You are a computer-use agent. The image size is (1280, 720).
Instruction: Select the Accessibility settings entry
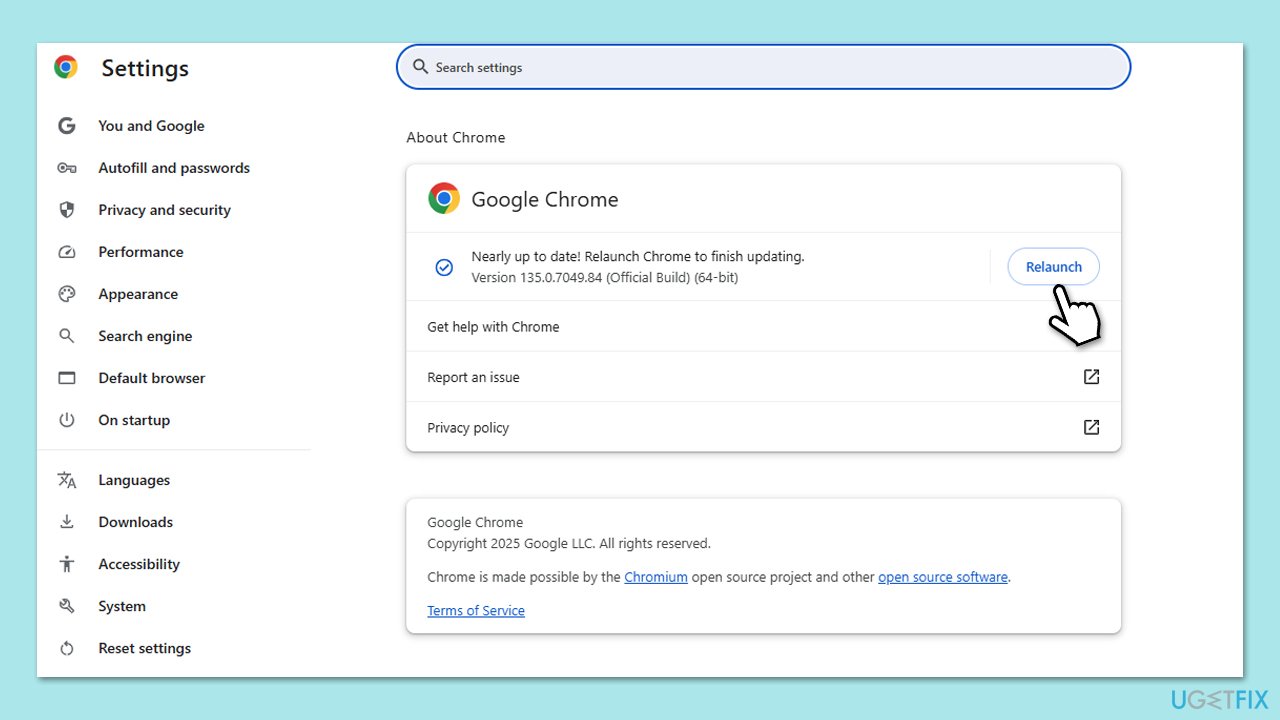coord(139,564)
